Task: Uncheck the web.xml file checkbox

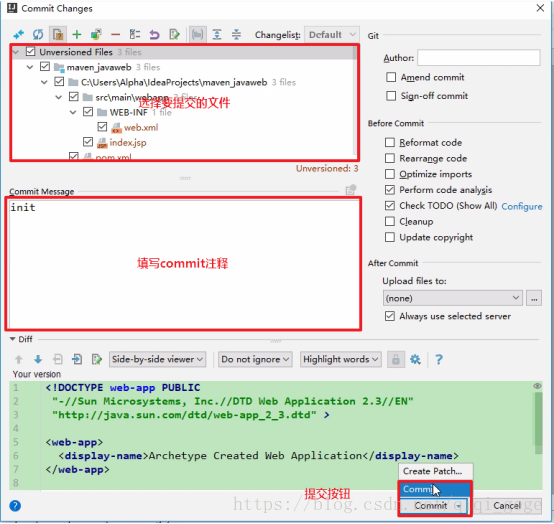Action: 102,126
